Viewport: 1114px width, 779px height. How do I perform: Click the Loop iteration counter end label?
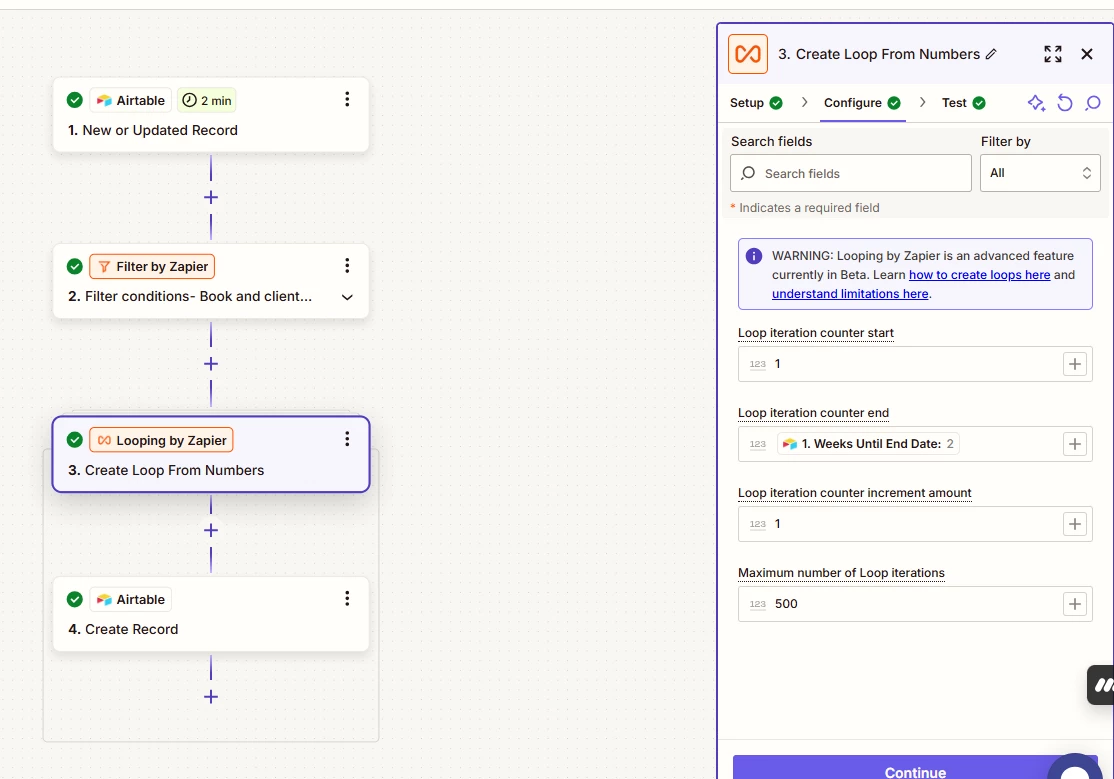click(x=813, y=413)
